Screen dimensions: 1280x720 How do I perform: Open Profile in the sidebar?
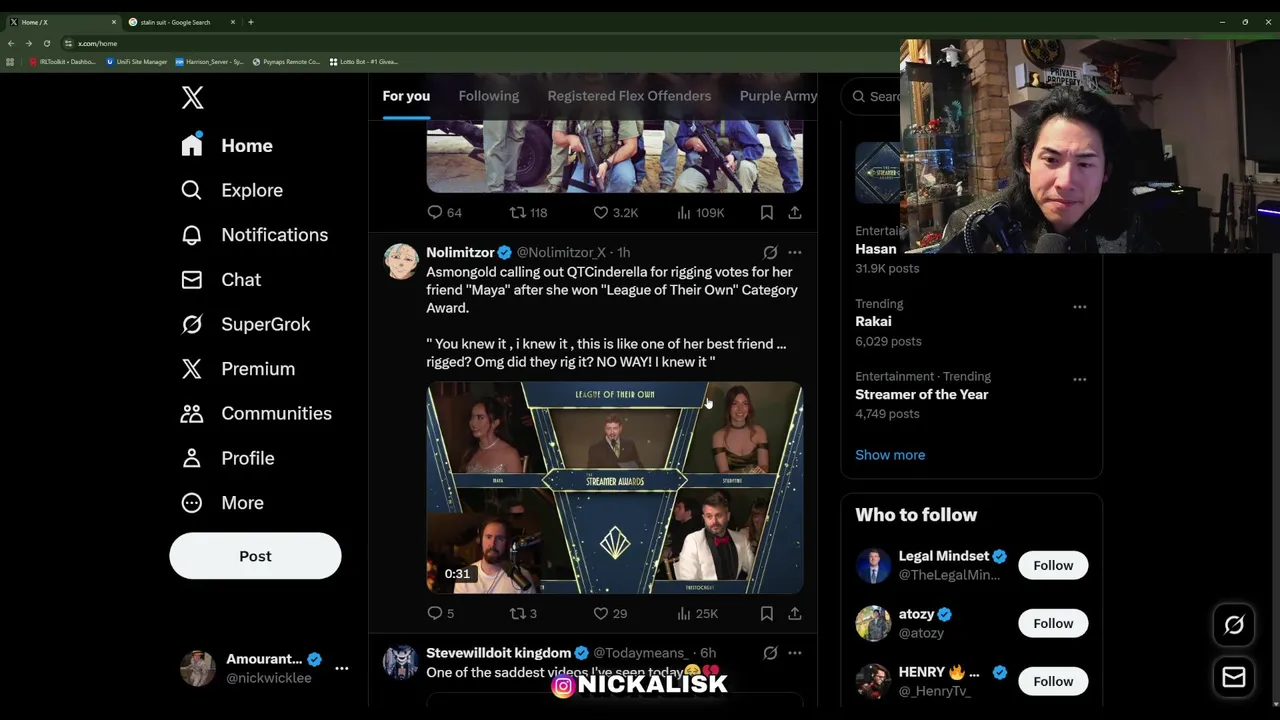point(228,458)
